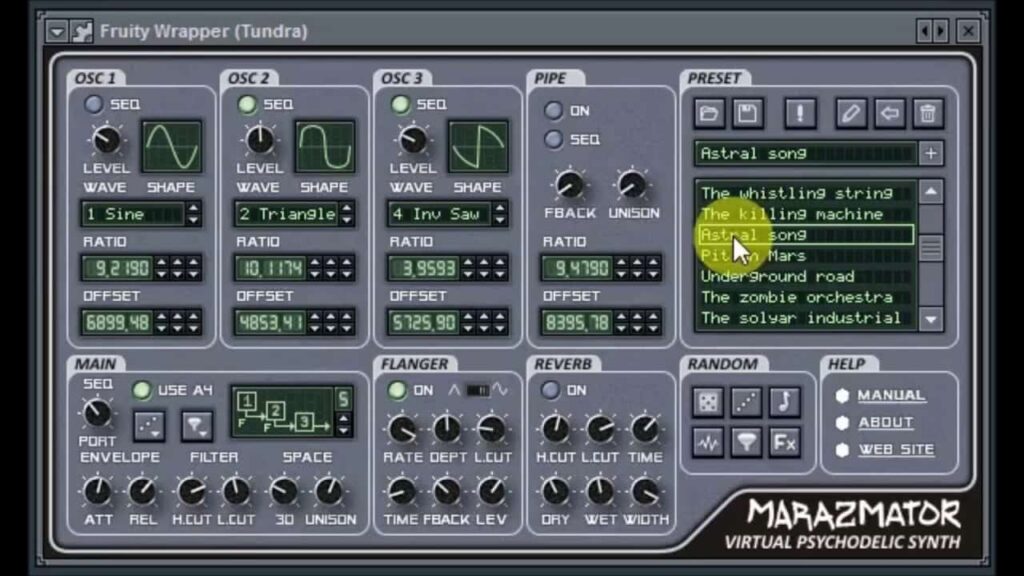Disable the Flanger ON toggle
Image resolution: width=1024 pixels, height=576 pixels.
(397, 390)
